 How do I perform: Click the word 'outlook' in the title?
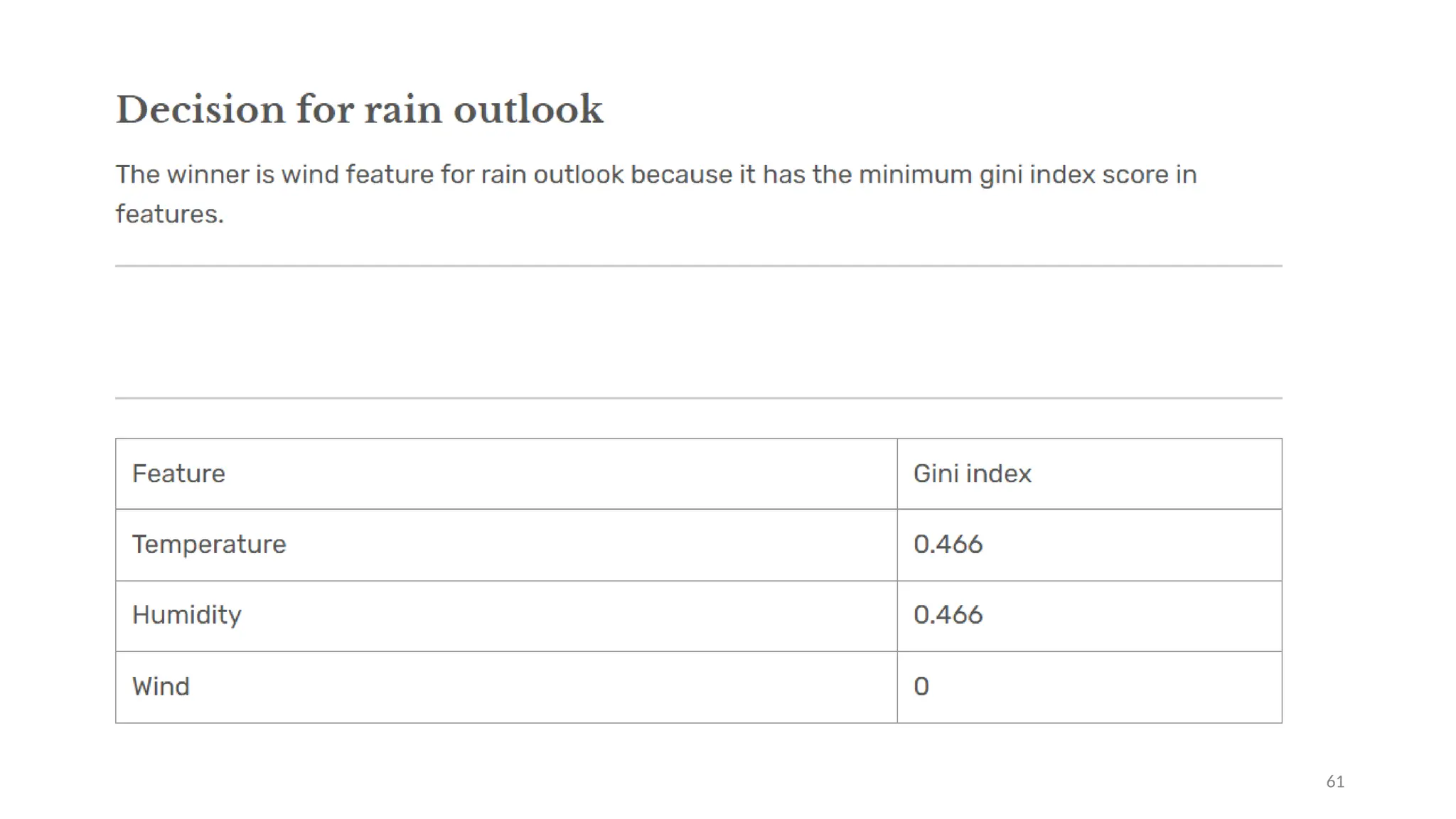click(x=528, y=110)
